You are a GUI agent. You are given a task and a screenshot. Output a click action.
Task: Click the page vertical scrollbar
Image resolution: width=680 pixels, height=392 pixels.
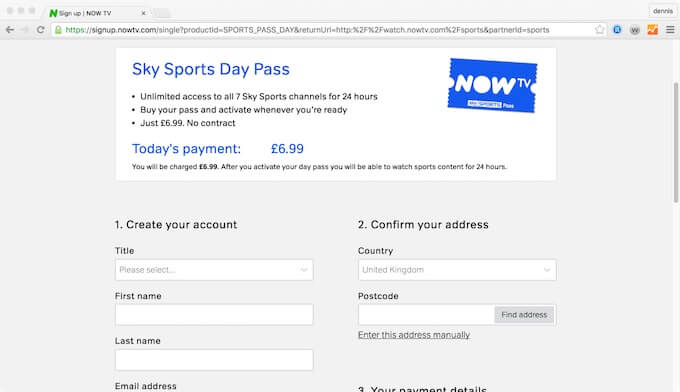tap(676, 142)
